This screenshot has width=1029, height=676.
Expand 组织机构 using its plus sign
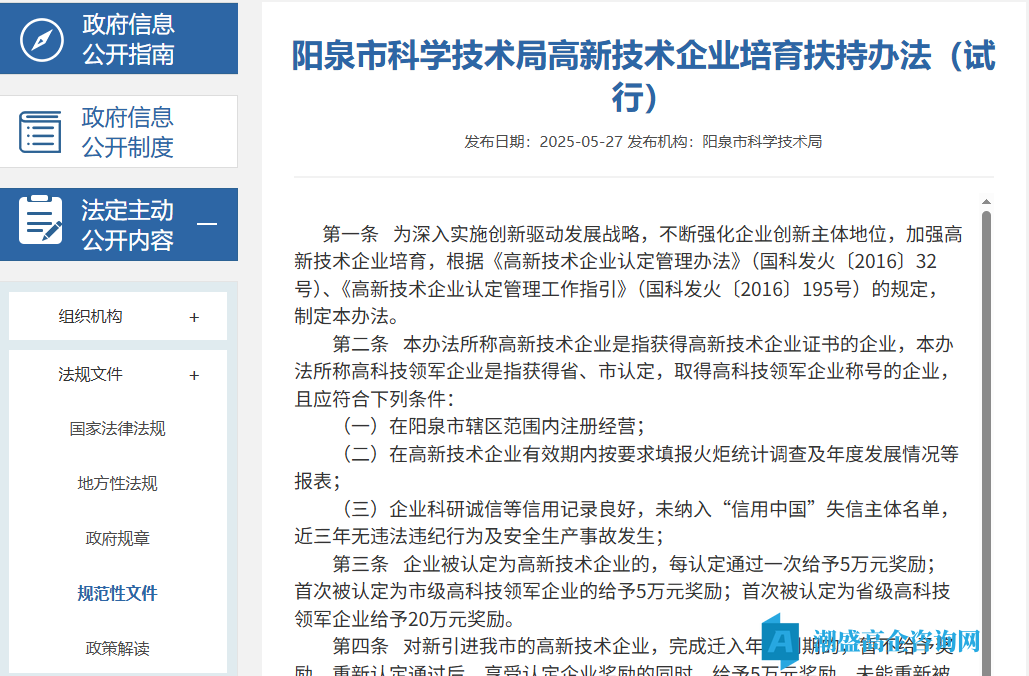pos(194,317)
